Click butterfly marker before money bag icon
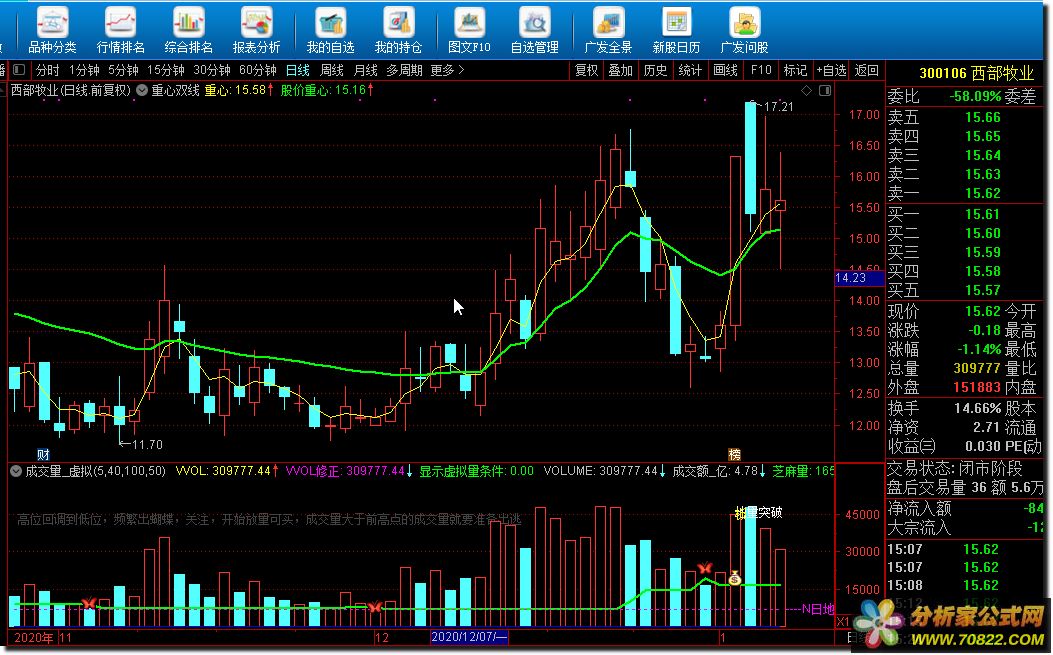 point(704,568)
